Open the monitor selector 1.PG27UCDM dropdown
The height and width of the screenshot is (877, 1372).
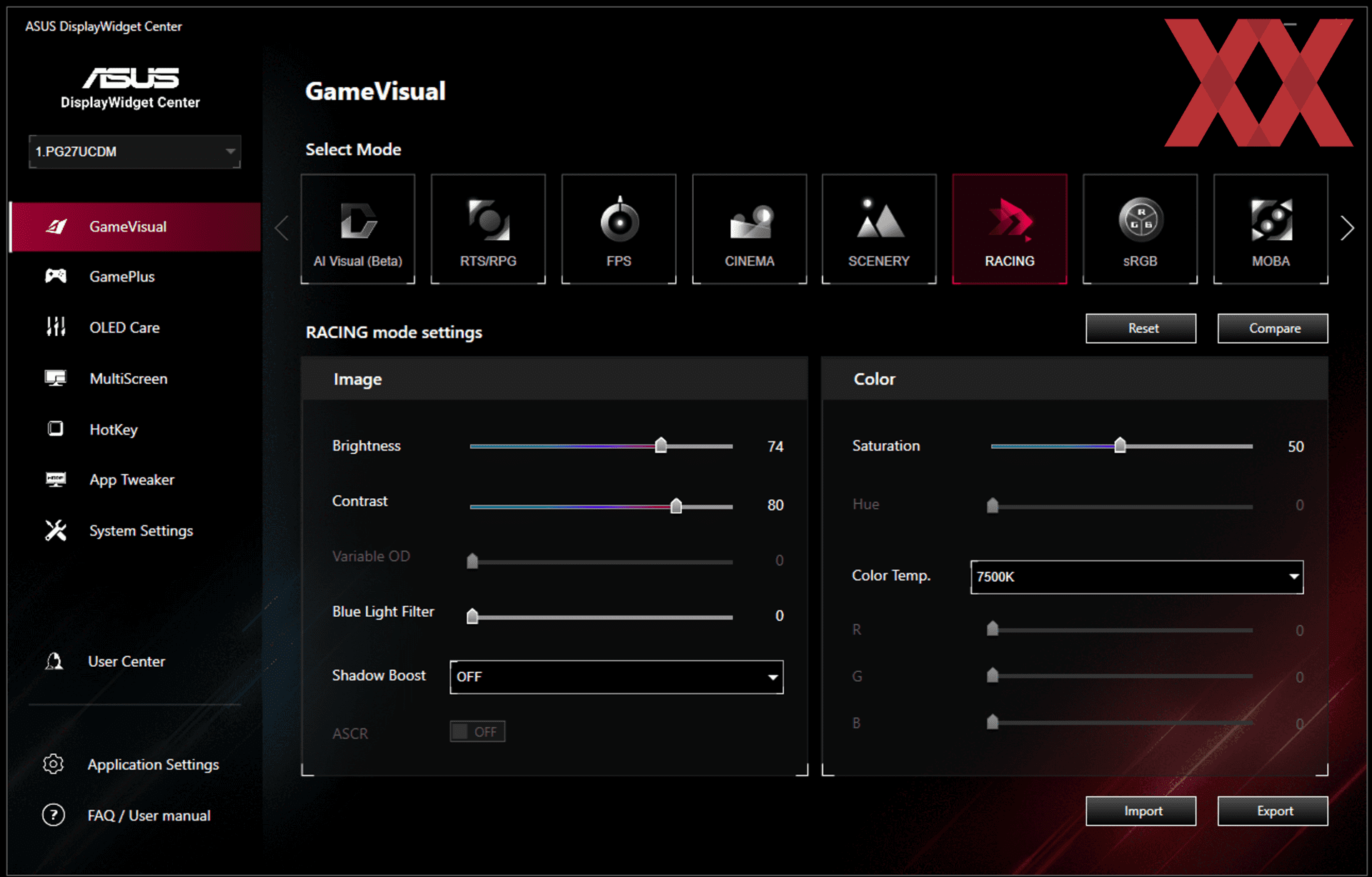[x=135, y=152]
